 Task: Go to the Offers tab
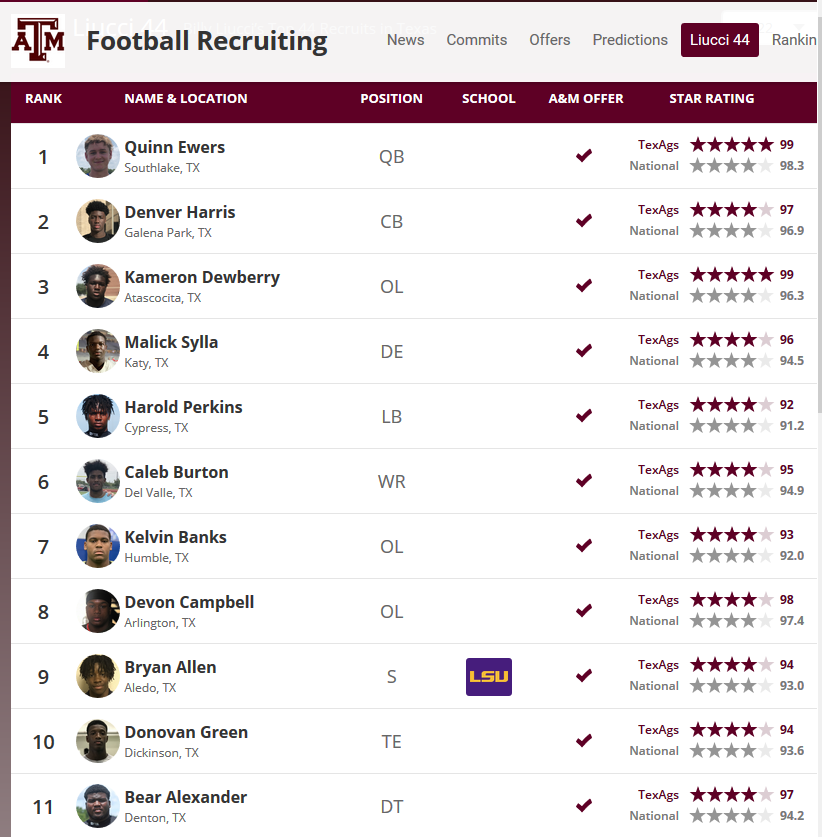(549, 40)
